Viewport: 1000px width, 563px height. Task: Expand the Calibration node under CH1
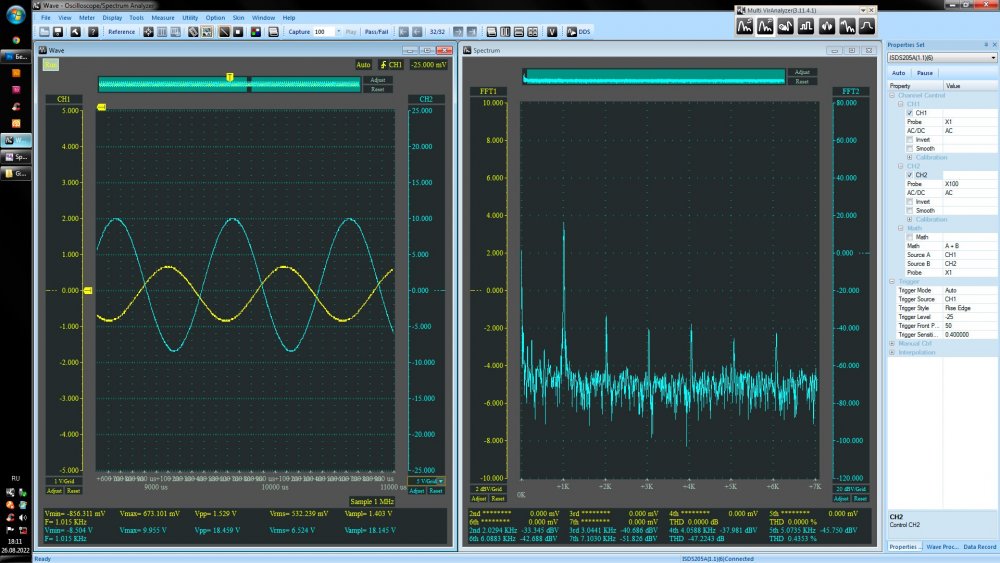(909, 157)
